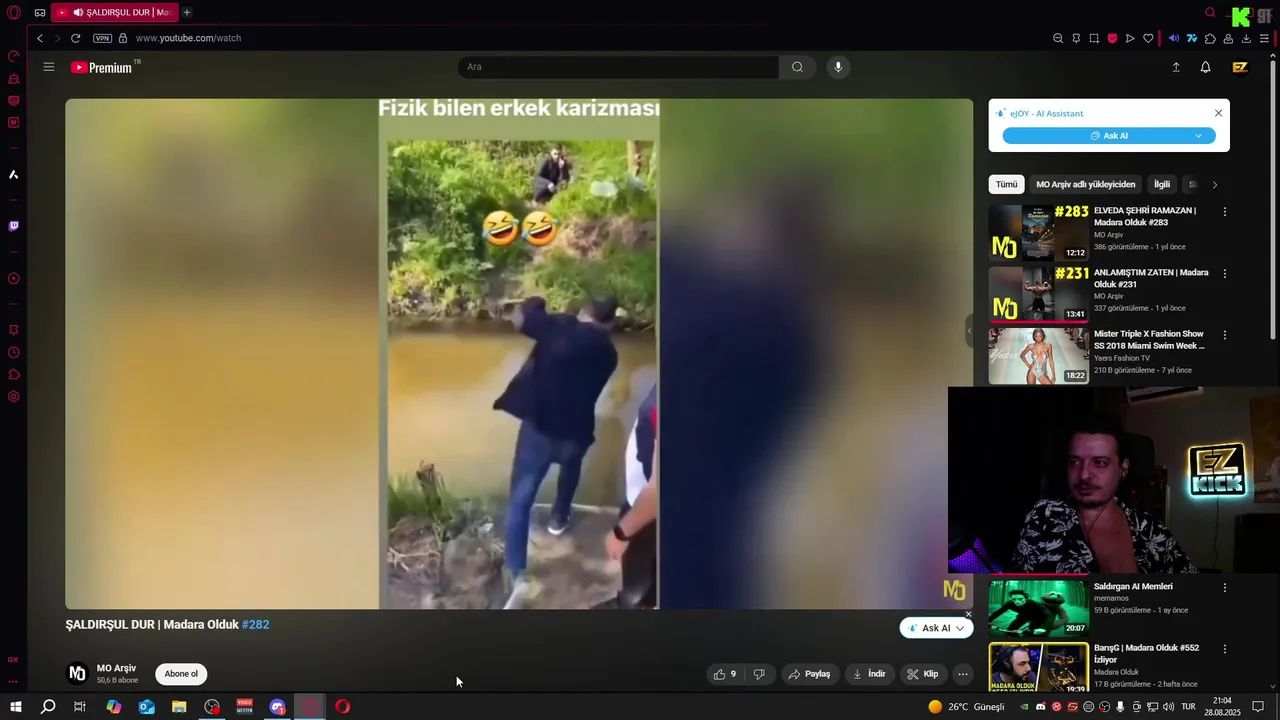Open ANLAMIŞTIM ZATEN #231 video title

[1150, 278]
